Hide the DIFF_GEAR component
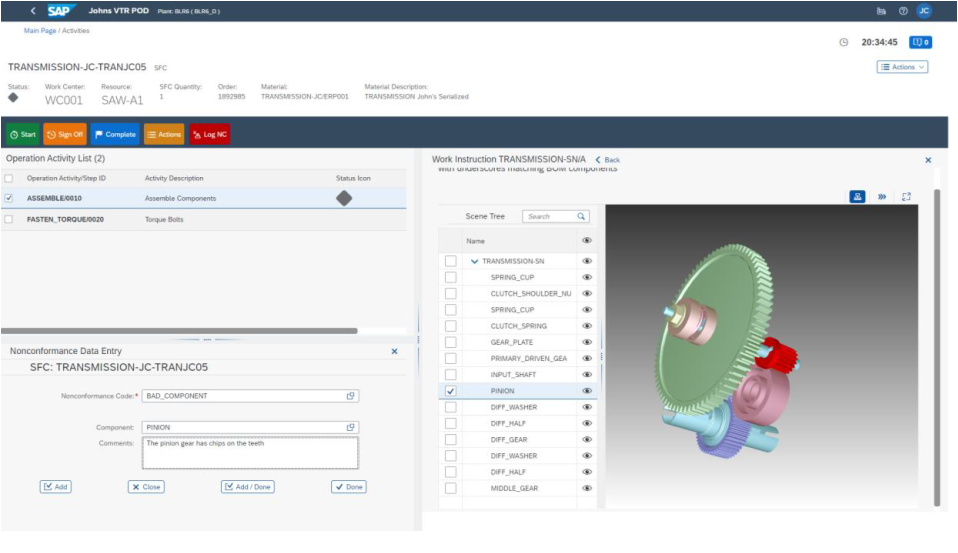 coord(587,439)
